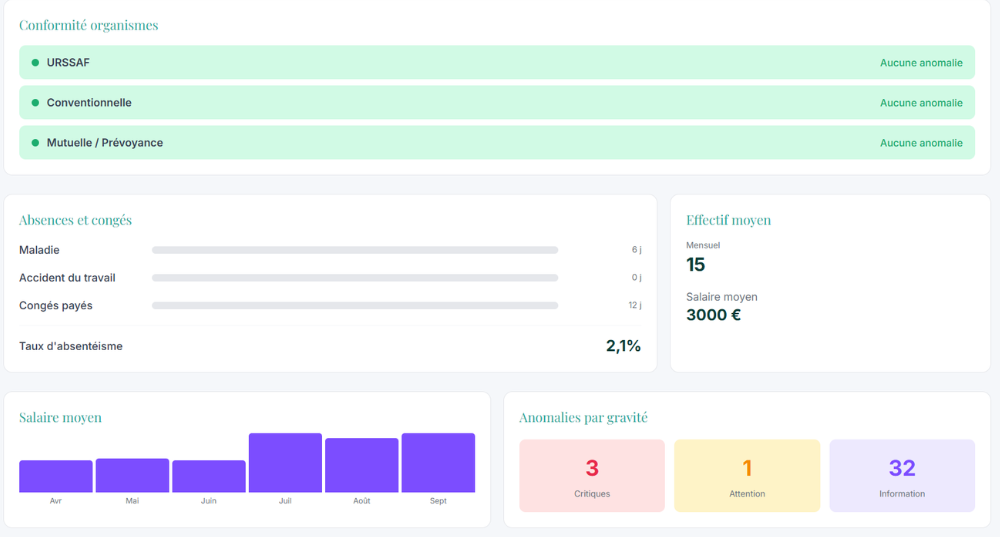Click the 'Mensuel' label
Image resolution: width=1000 pixels, height=537 pixels.
[x=703, y=245]
